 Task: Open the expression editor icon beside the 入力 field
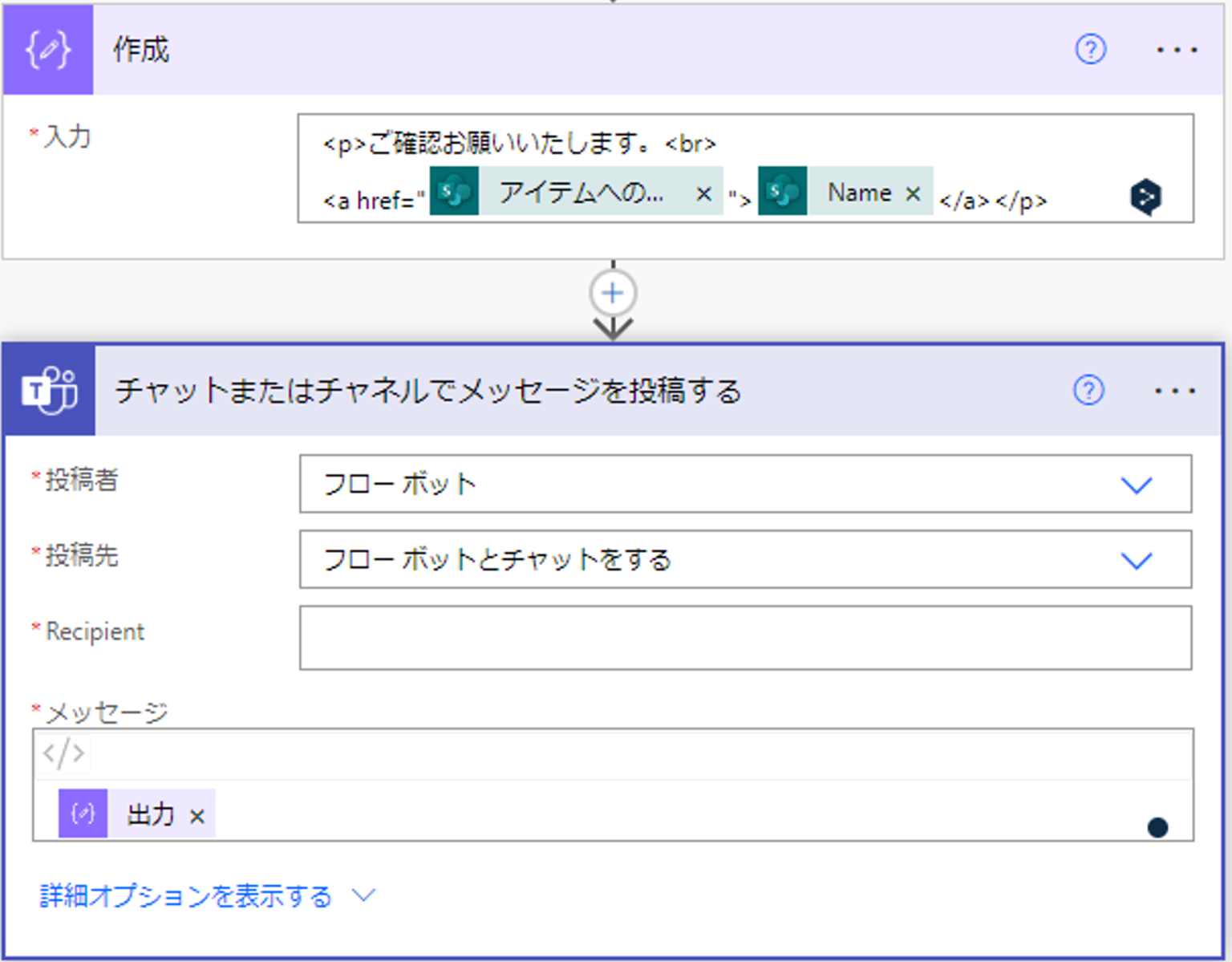pos(1145,196)
